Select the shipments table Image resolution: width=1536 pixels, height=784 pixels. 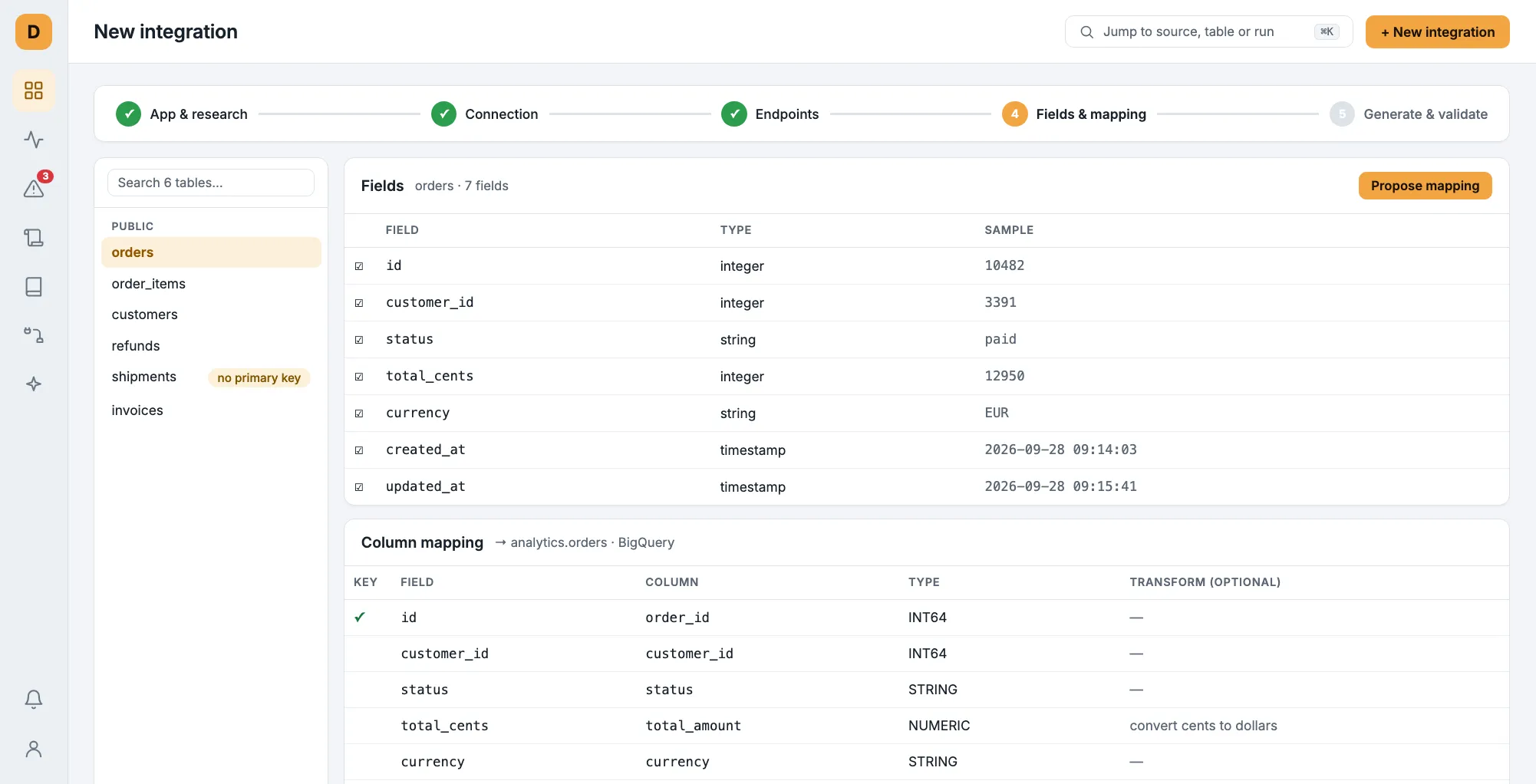click(211, 377)
